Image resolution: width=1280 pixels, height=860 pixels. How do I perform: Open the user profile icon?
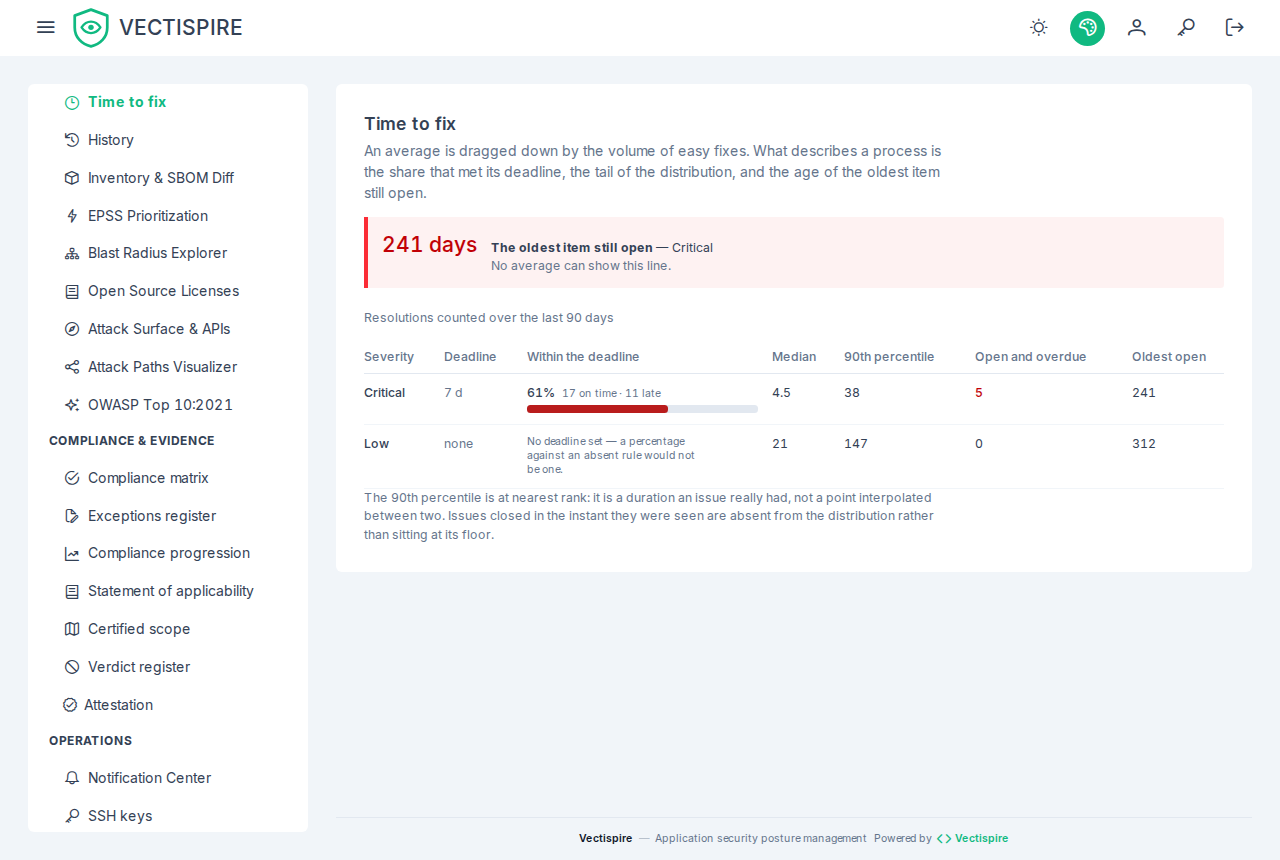tap(1136, 27)
